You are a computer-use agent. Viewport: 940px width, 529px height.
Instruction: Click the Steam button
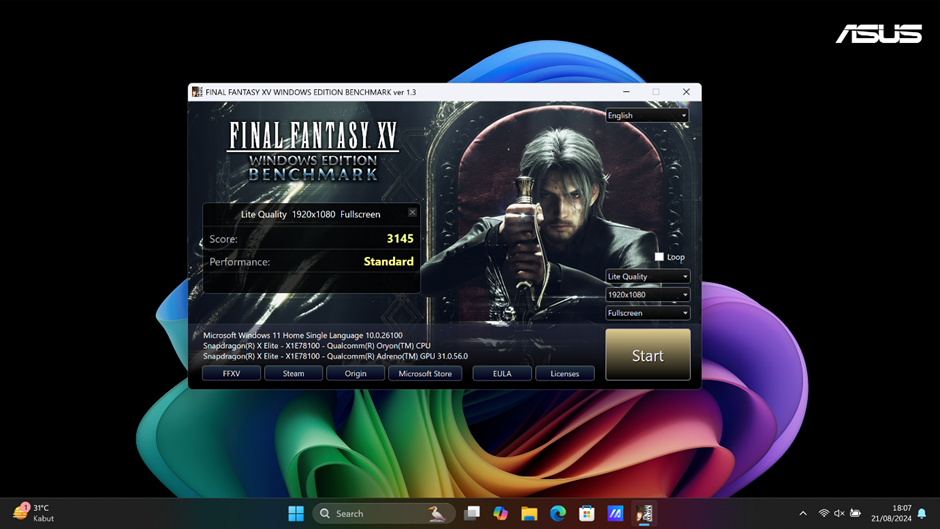pyautogui.click(x=293, y=373)
